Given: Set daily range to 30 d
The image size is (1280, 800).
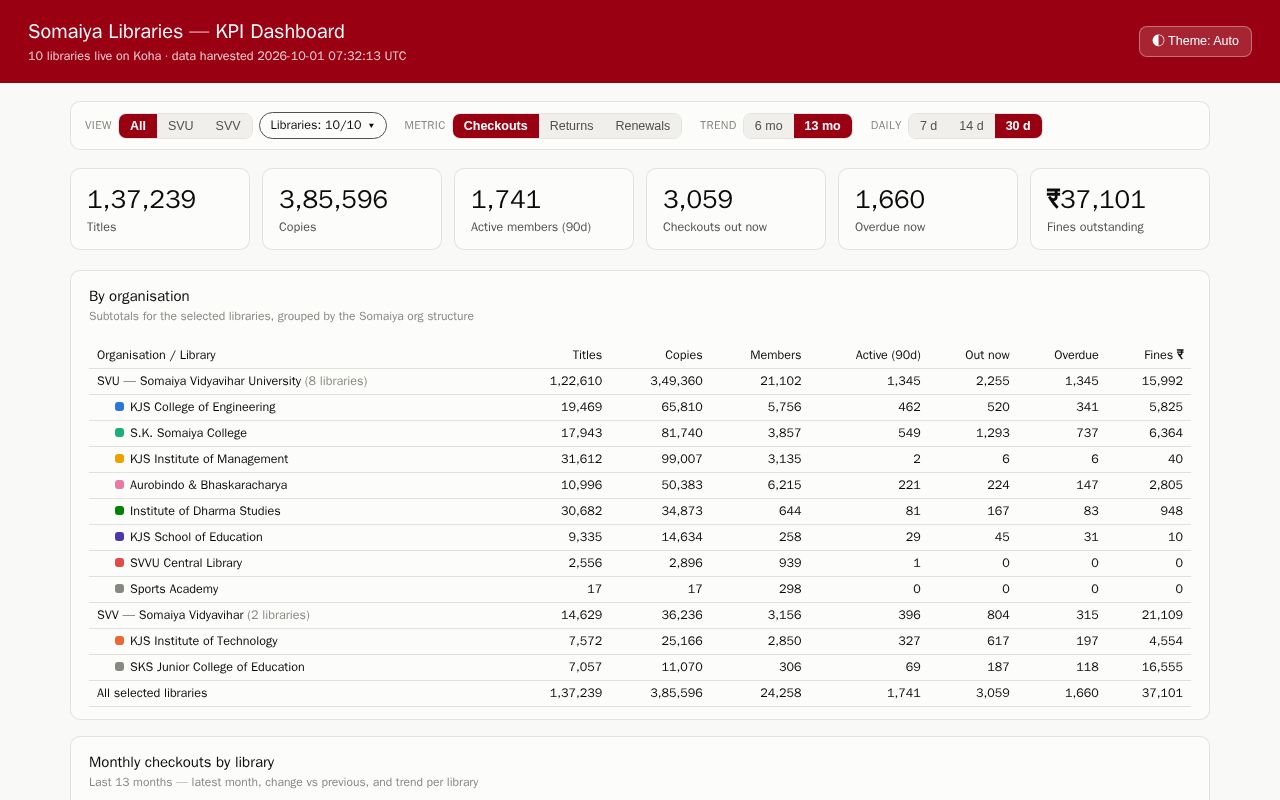Looking at the screenshot, I should point(1018,126).
